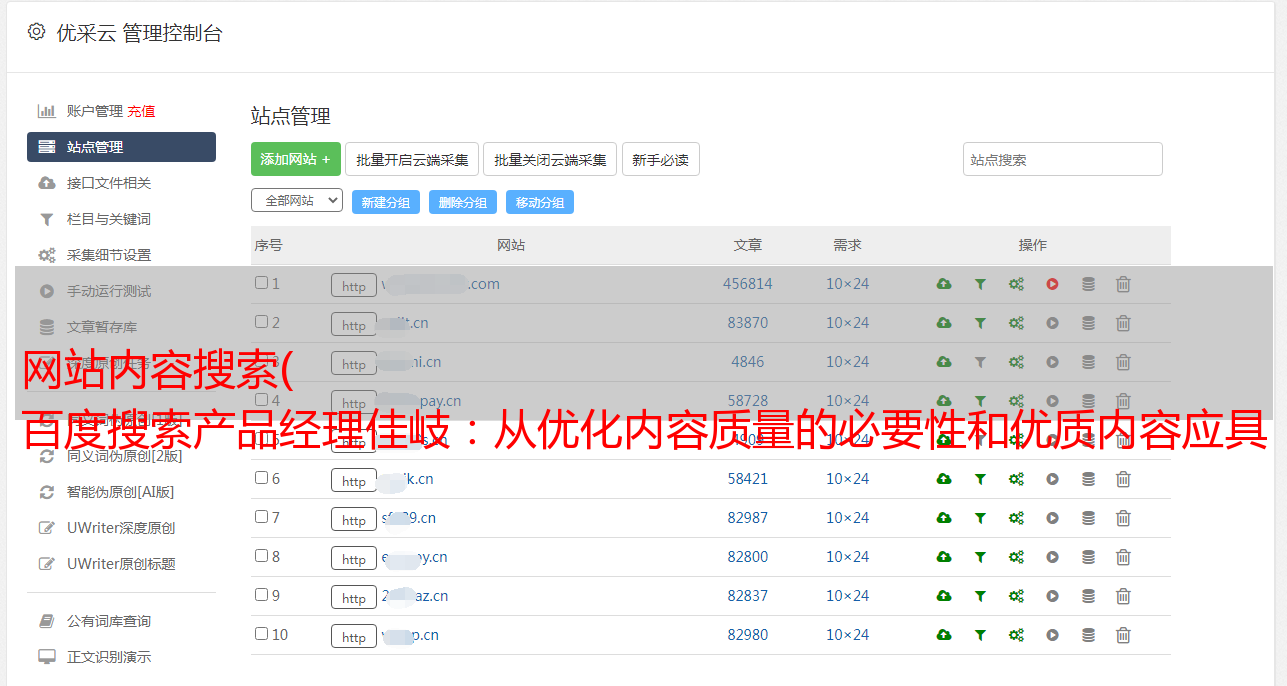Open cloud upload icon for row 1
Screen dimensions: 1287x686
click(x=944, y=284)
